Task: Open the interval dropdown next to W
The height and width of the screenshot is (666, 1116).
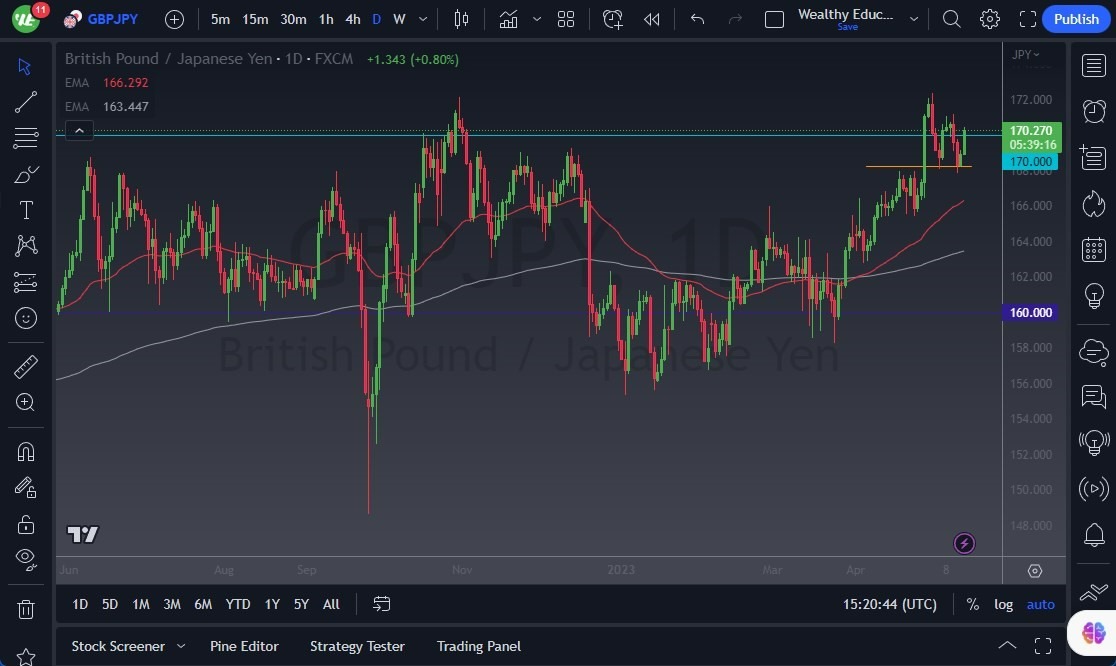Action: pos(422,19)
